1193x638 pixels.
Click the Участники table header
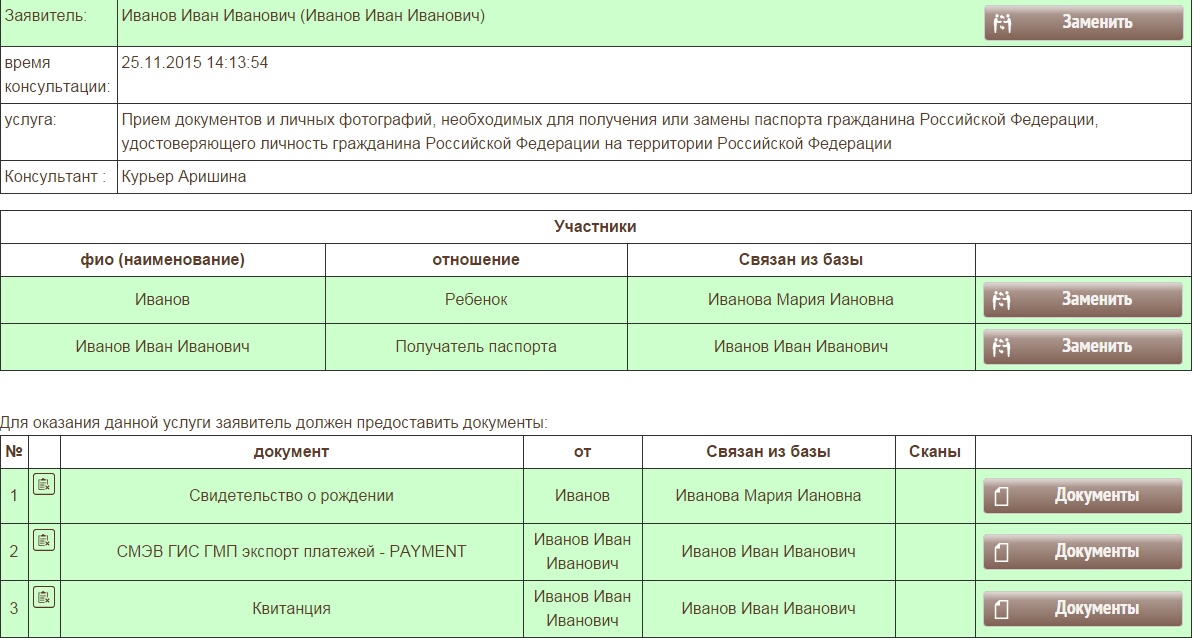click(595, 227)
